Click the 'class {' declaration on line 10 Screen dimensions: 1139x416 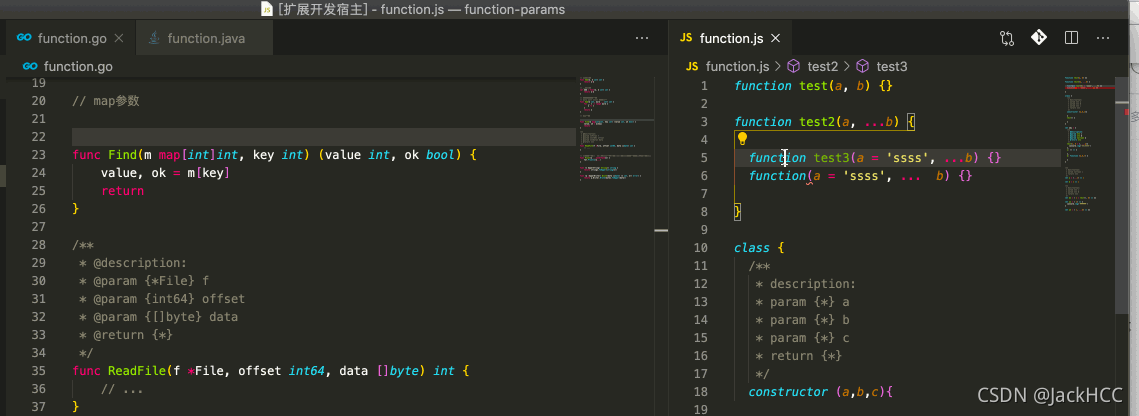pyautogui.click(x=759, y=248)
